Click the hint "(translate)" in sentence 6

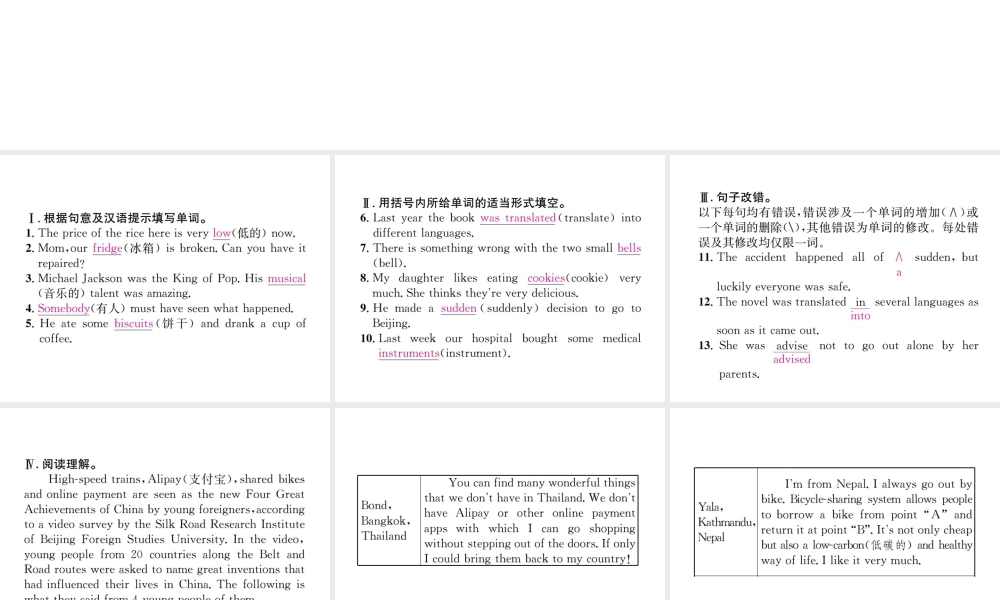click(586, 218)
